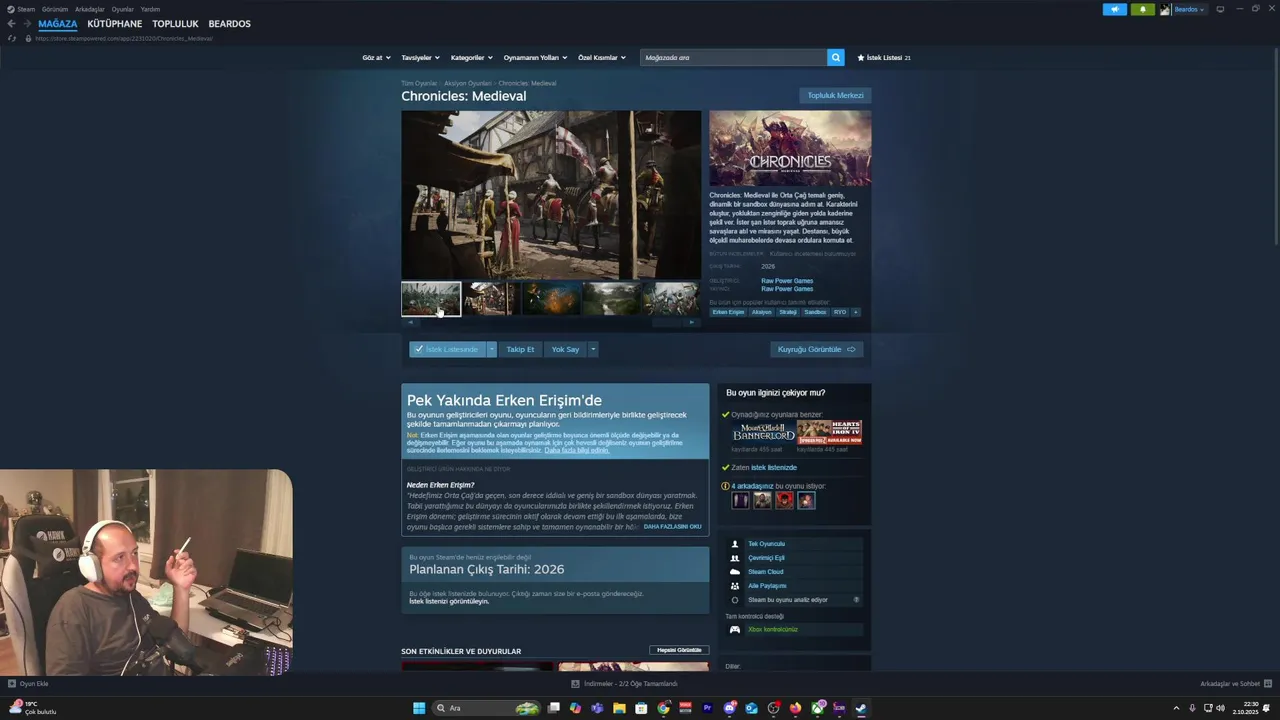Open Beardos account dropdown
The height and width of the screenshot is (720, 1280).
pos(1189,9)
